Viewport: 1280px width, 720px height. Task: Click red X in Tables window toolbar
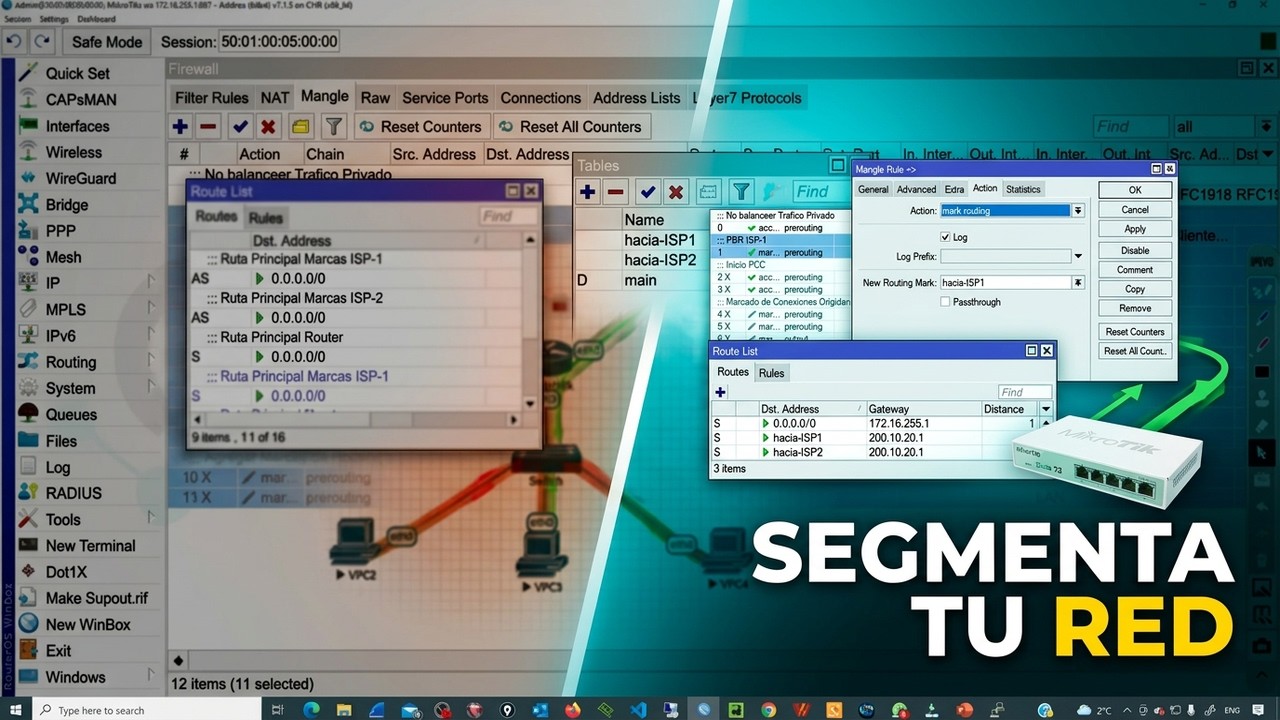tap(676, 192)
